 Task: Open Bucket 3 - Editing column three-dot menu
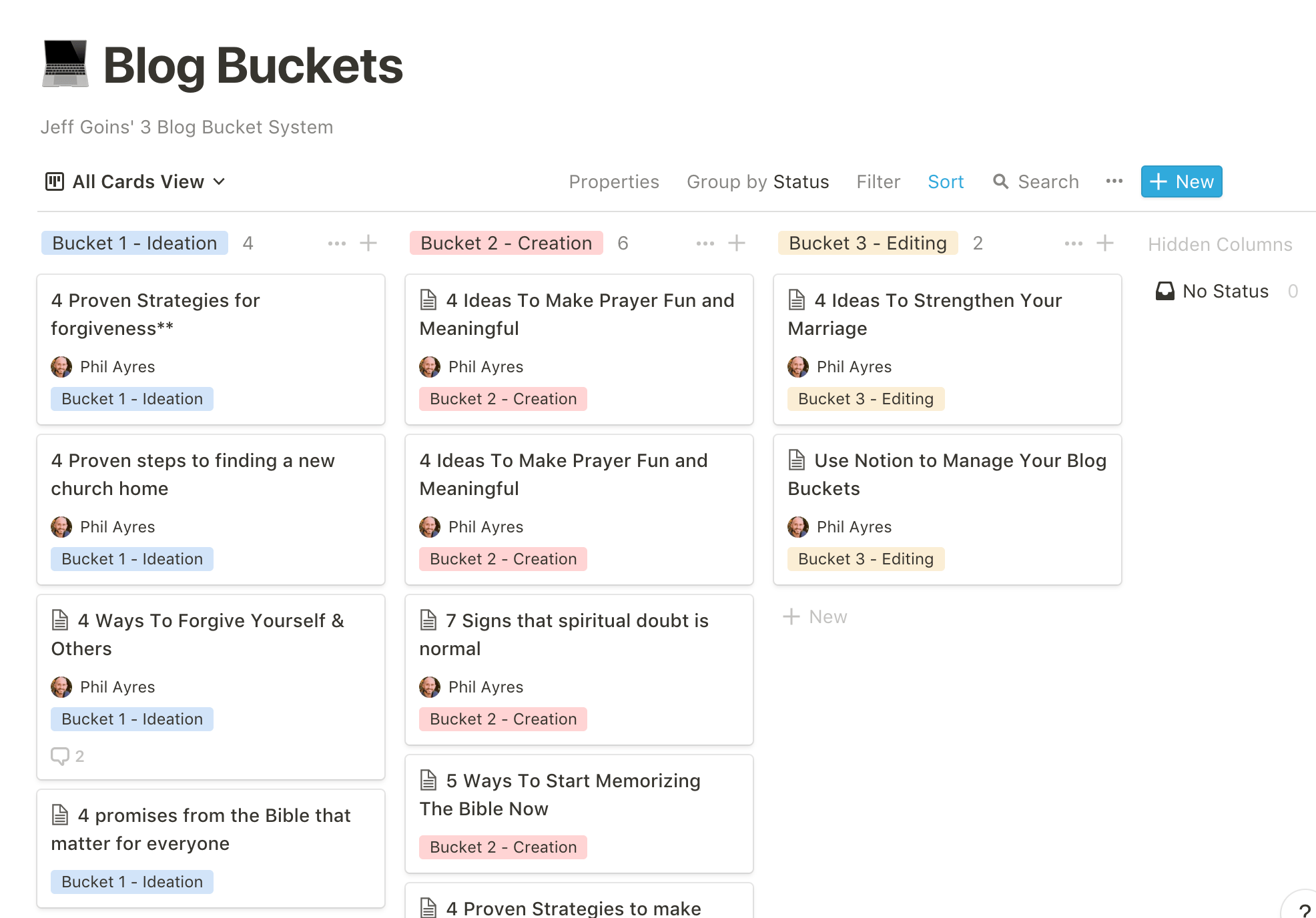(1073, 243)
